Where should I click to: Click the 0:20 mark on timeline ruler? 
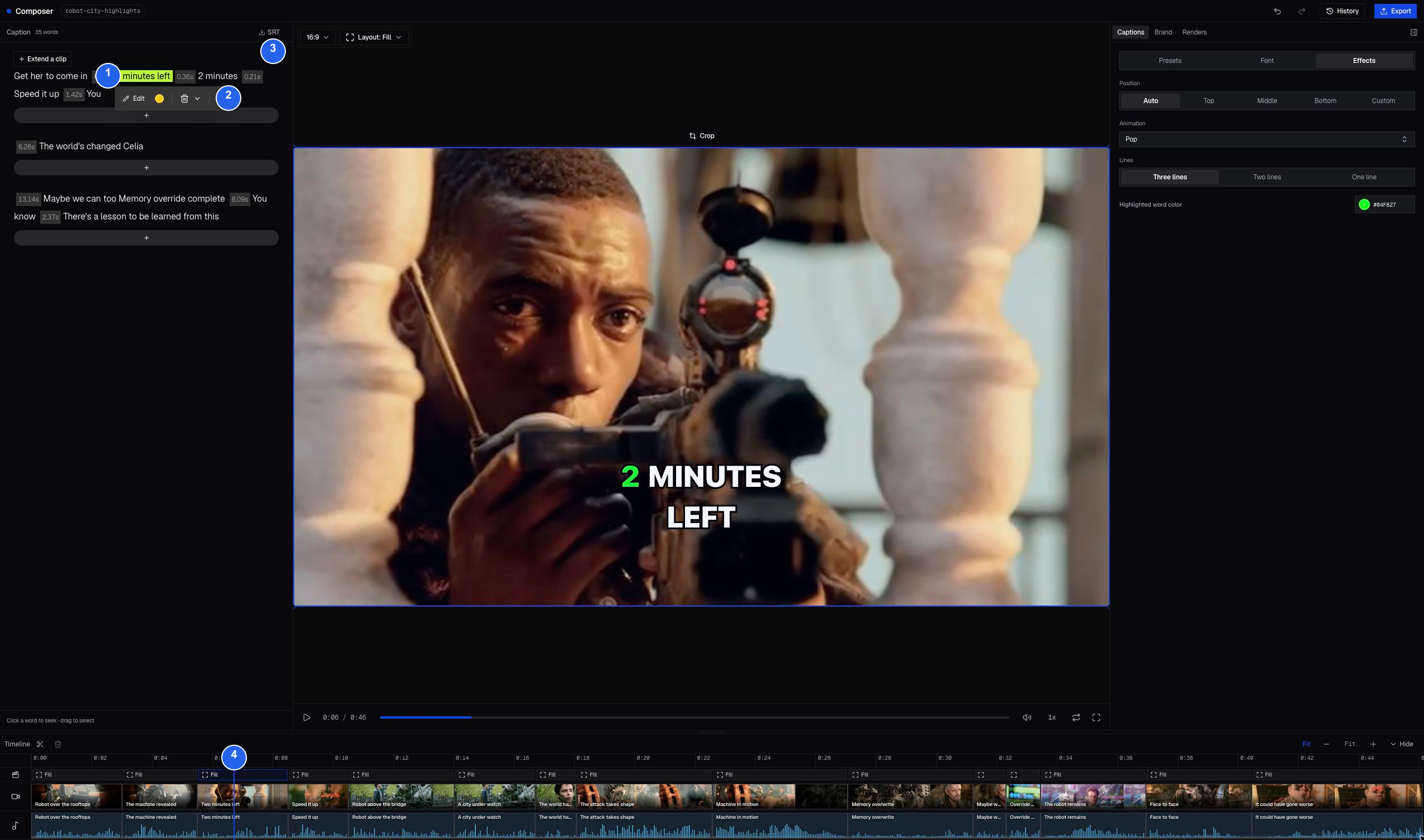tap(643, 758)
